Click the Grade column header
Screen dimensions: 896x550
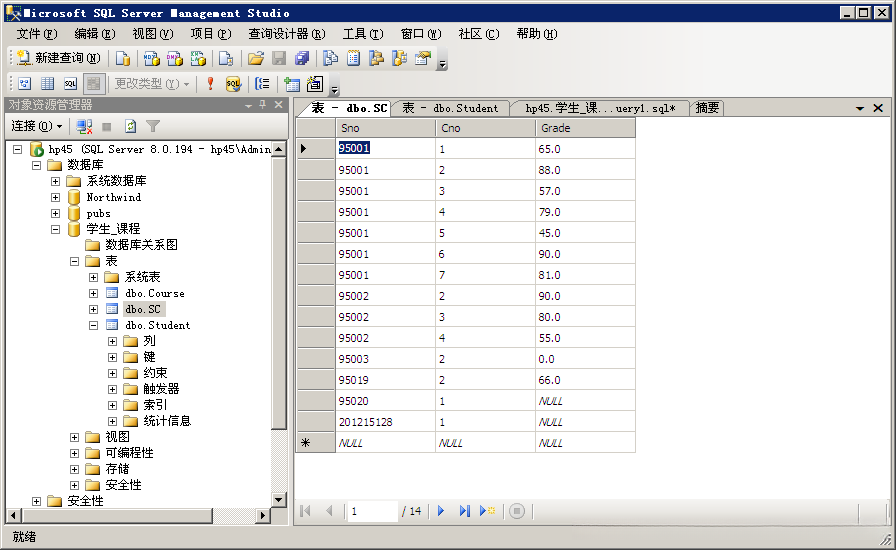[585, 128]
